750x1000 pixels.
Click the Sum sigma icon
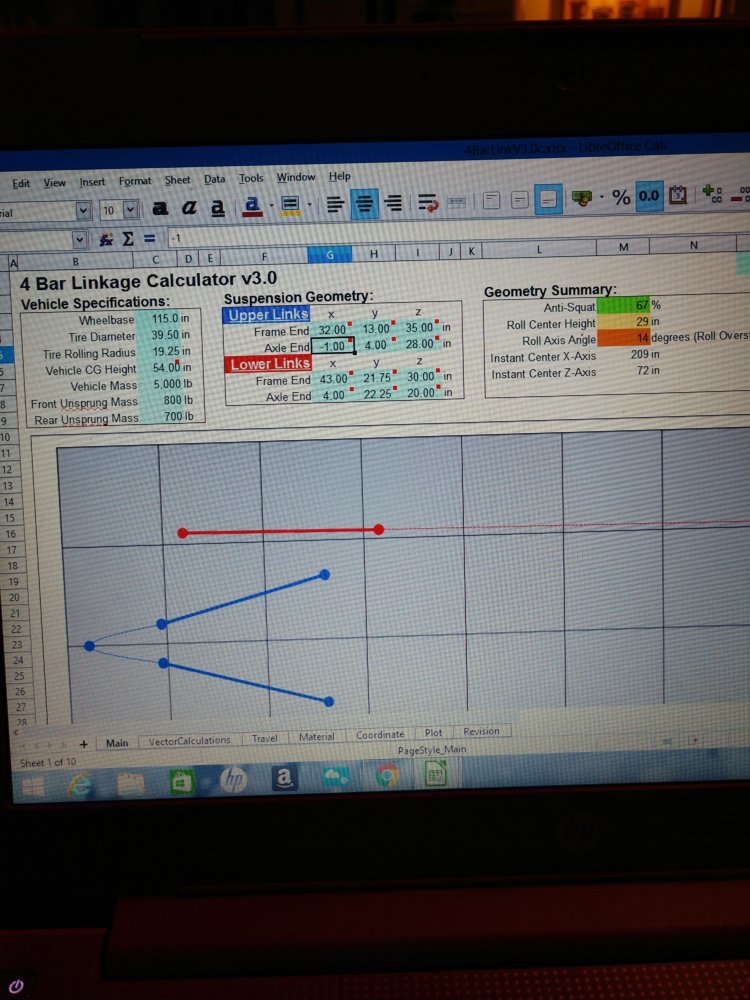[x=127, y=239]
